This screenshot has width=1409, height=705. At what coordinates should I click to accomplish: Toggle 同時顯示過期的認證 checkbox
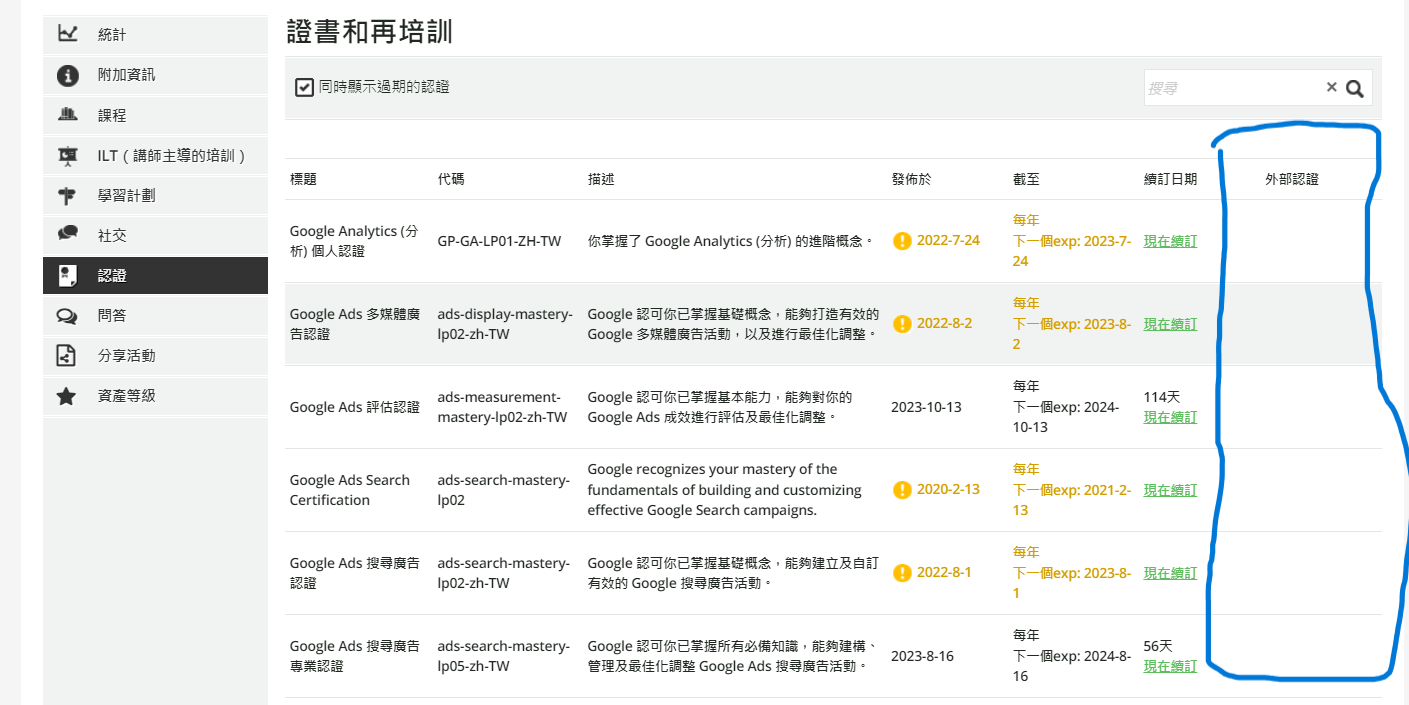pos(305,88)
